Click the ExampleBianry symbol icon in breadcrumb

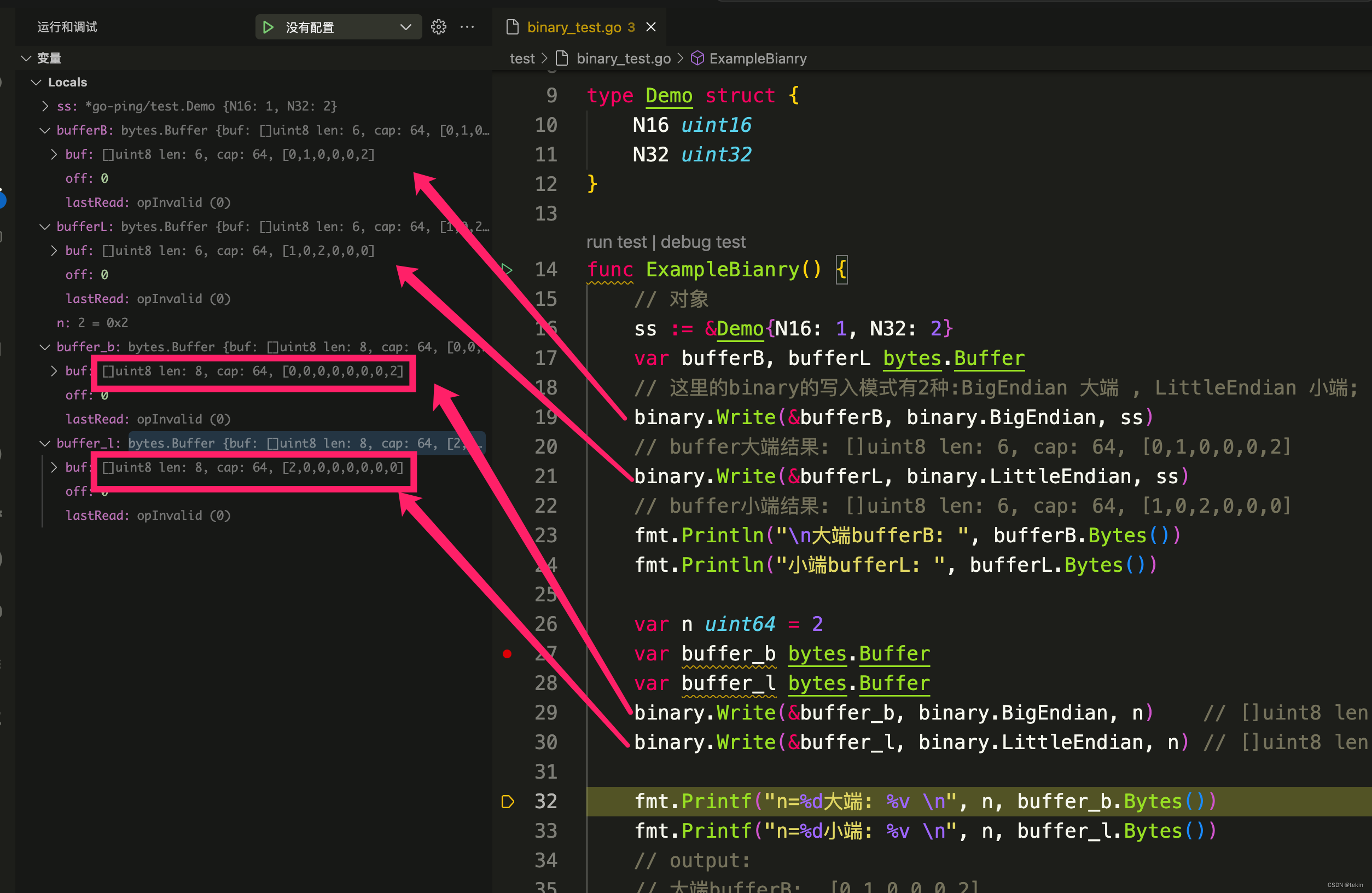tap(697, 58)
